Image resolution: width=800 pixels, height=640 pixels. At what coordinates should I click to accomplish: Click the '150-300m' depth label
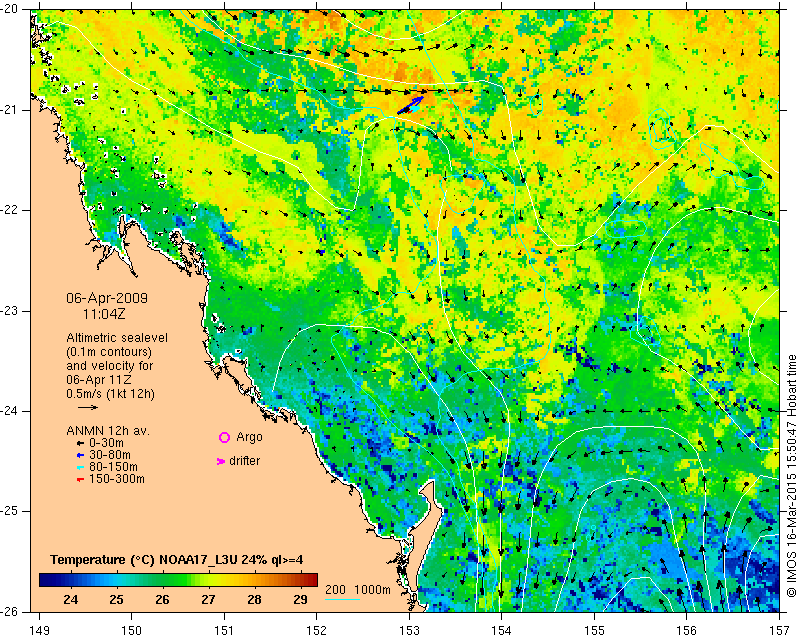[117, 479]
